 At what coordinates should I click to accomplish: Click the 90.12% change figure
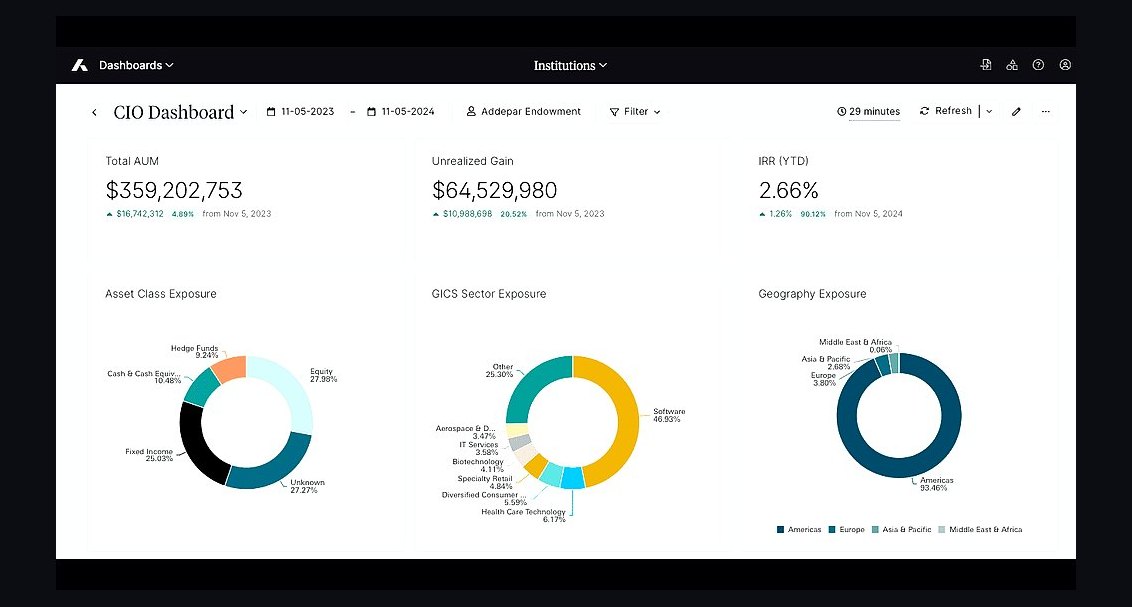[813, 214]
